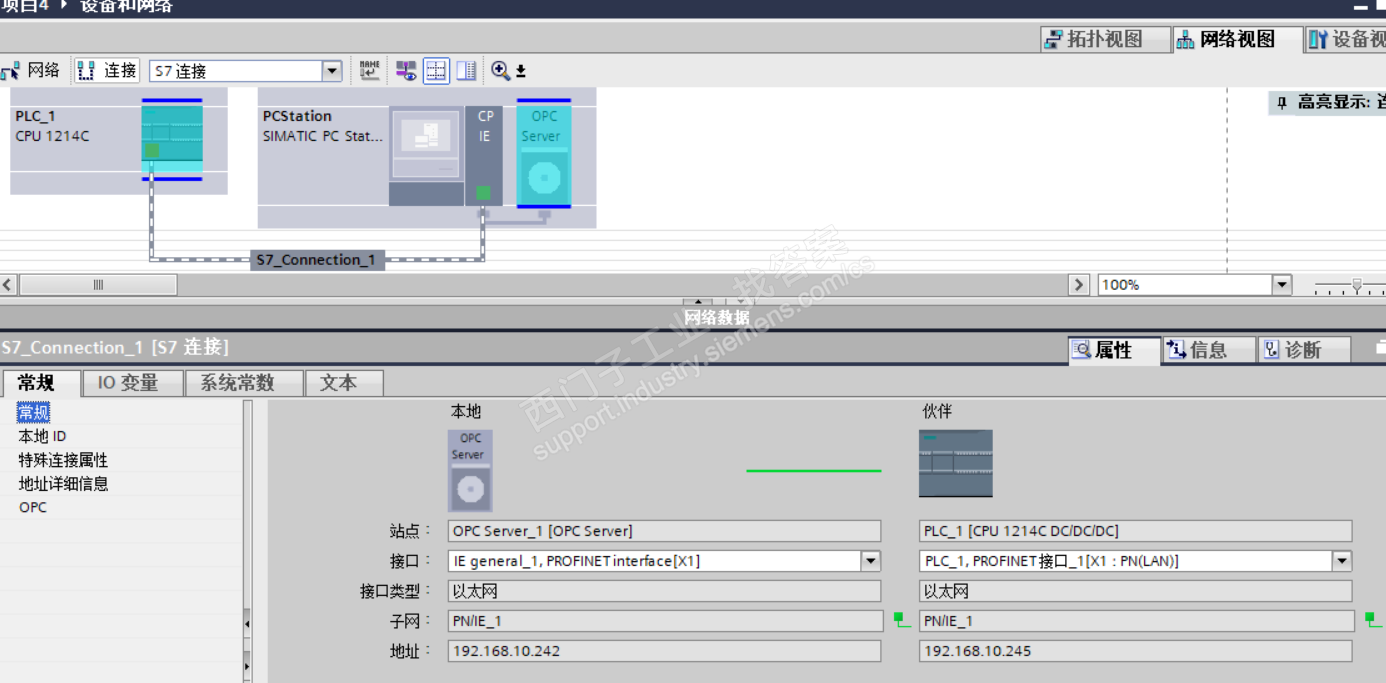Click the lower splitter arrow of properties tree

point(247,665)
